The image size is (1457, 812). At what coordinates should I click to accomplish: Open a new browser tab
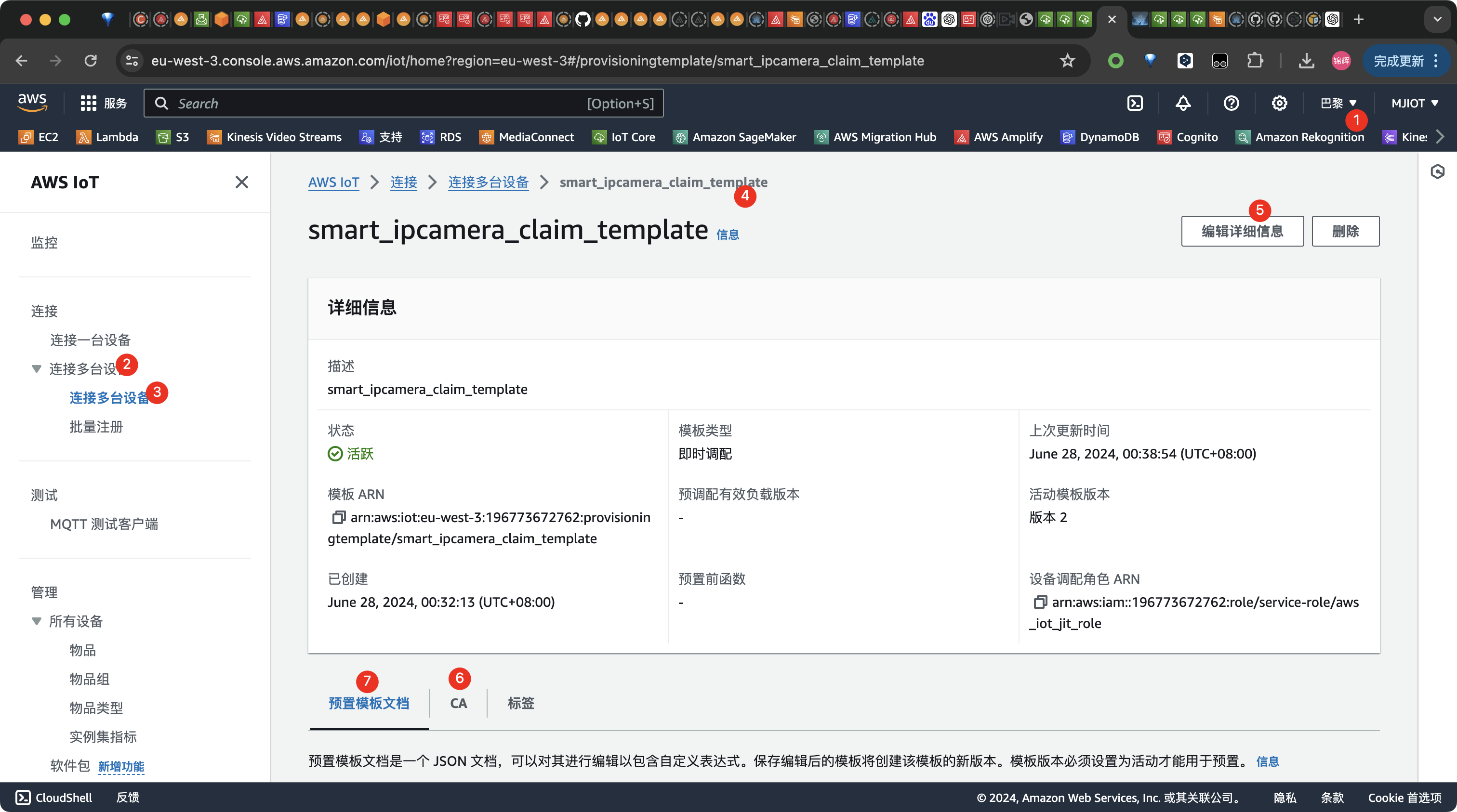pos(1358,19)
